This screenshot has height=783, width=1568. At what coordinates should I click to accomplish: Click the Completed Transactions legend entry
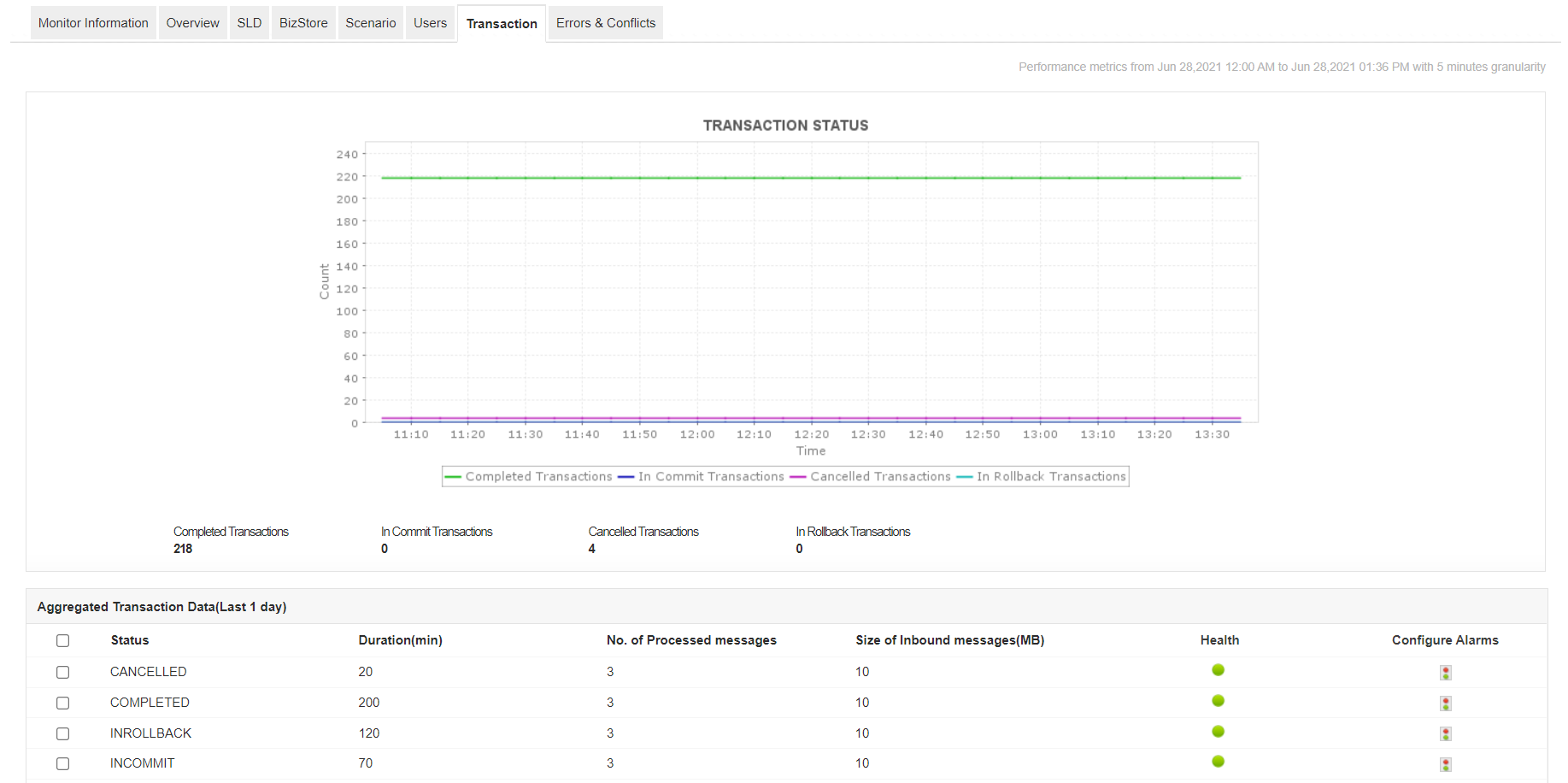538,477
